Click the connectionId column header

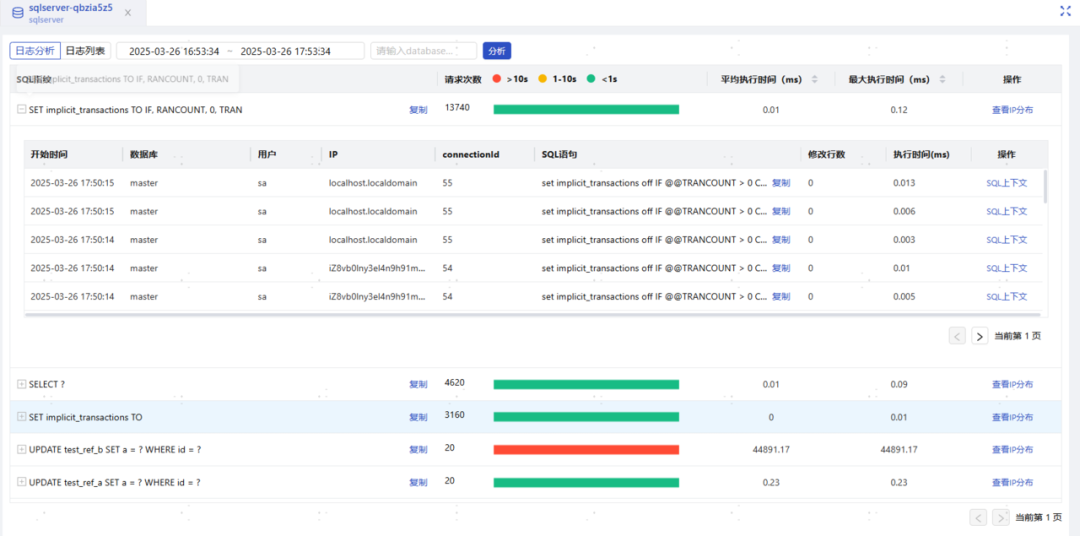point(470,154)
